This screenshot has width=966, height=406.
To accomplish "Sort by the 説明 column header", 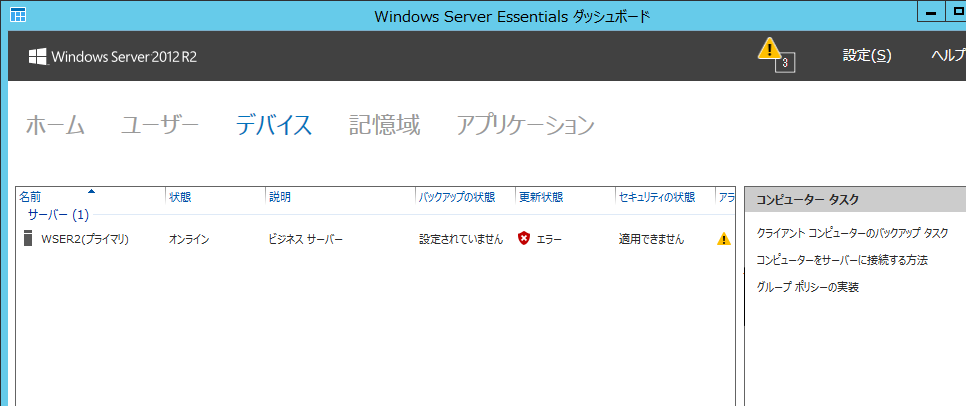I will click(280, 197).
